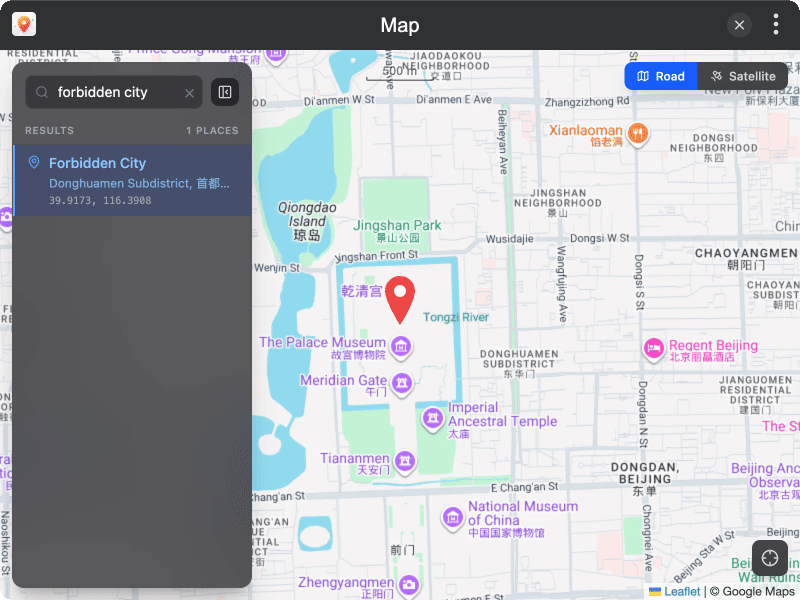Click The Palace Museum marker icon
Image resolution: width=800 pixels, height=600 pixels.
401,347
